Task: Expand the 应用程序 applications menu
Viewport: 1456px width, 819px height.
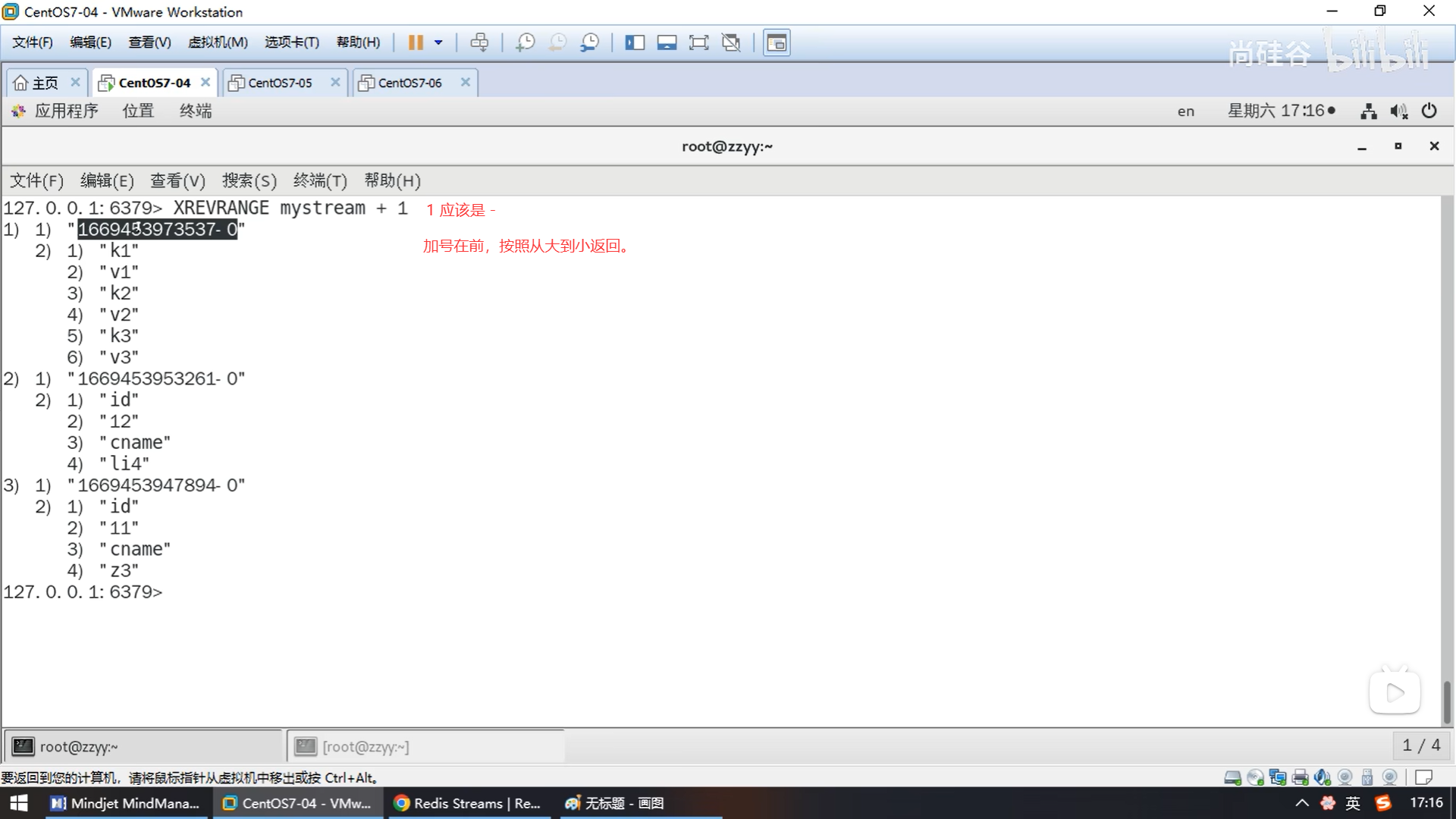Action: (x=66, y=111)
